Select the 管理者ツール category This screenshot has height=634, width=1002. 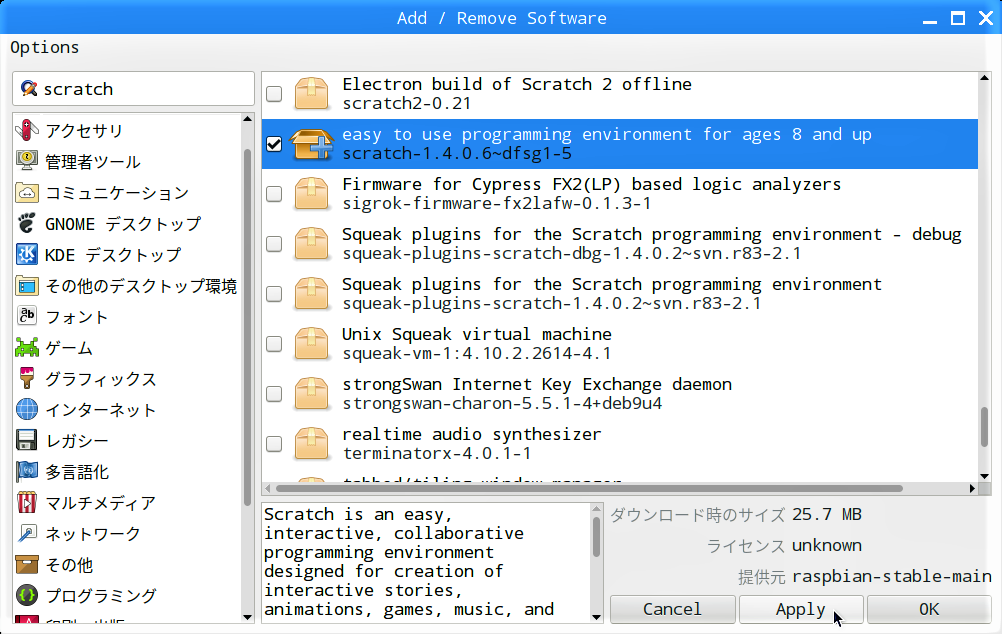pos(127,161)
